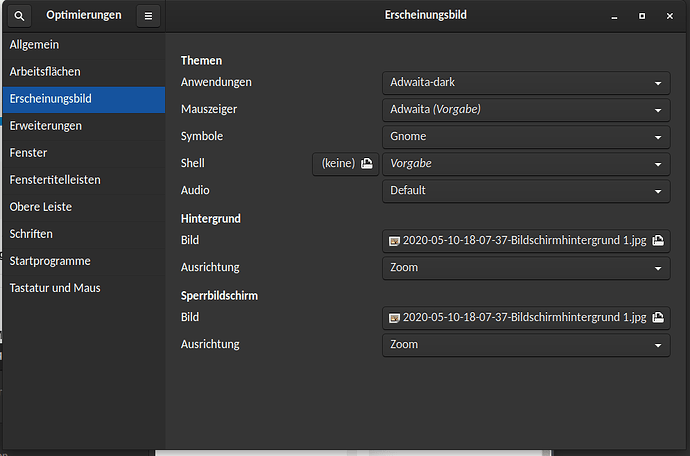Screen dimensions: 690x456
Task: Click the search magnifier icon
Action: coord(20,15)
